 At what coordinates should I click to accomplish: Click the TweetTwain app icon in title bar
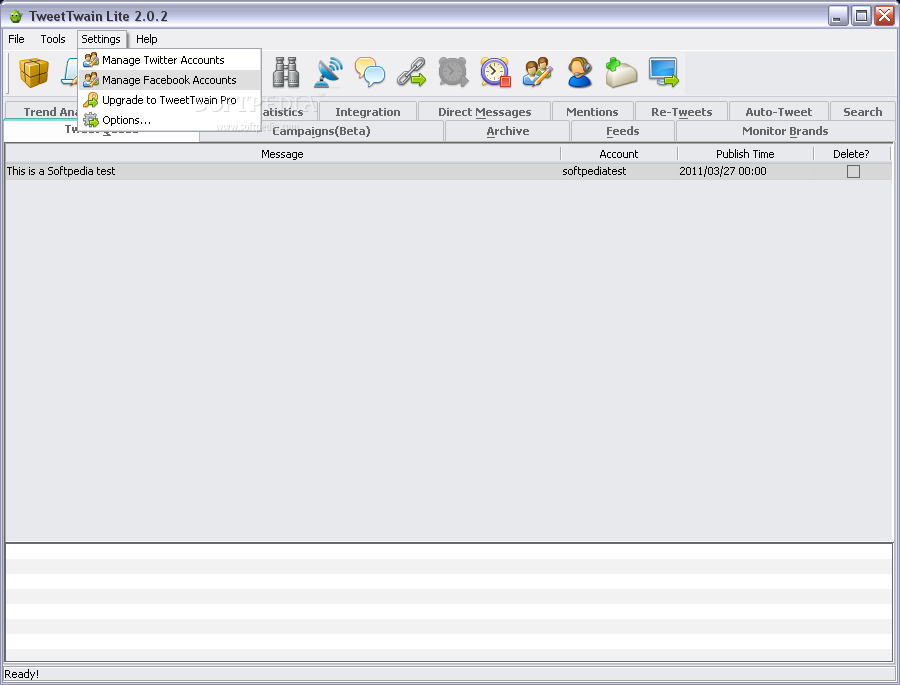(16, 16)
